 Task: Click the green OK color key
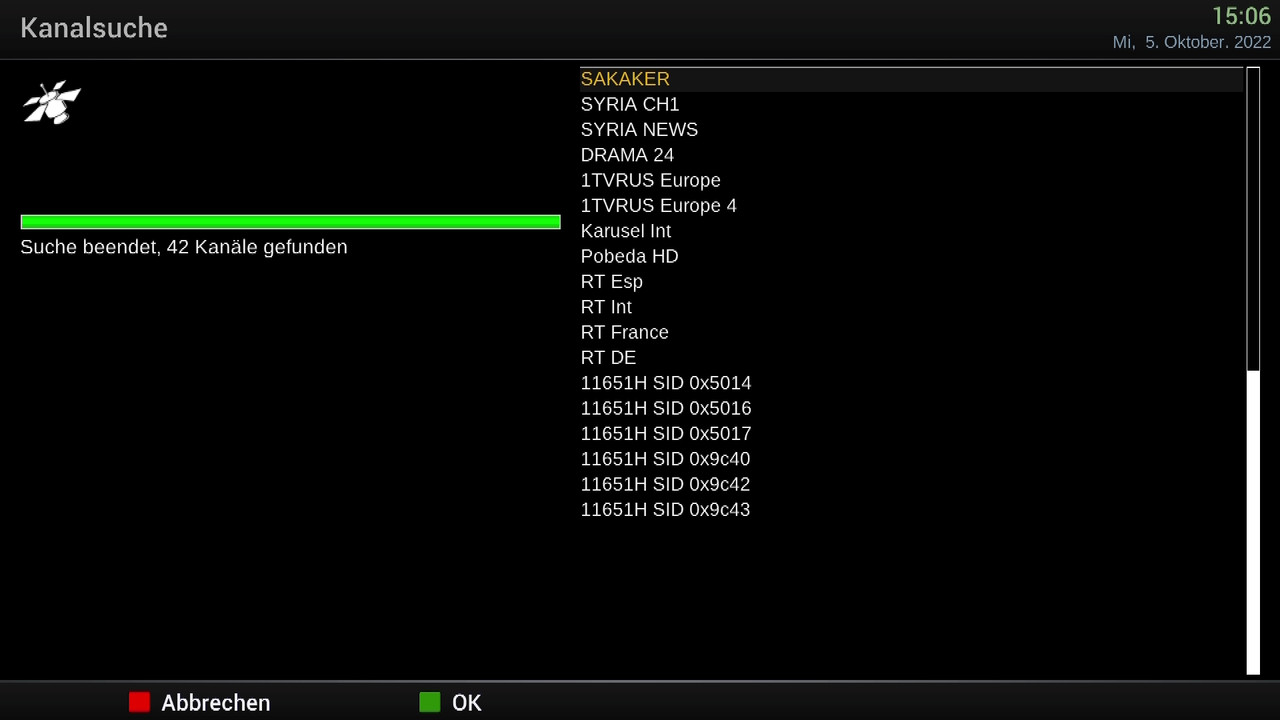429,702
